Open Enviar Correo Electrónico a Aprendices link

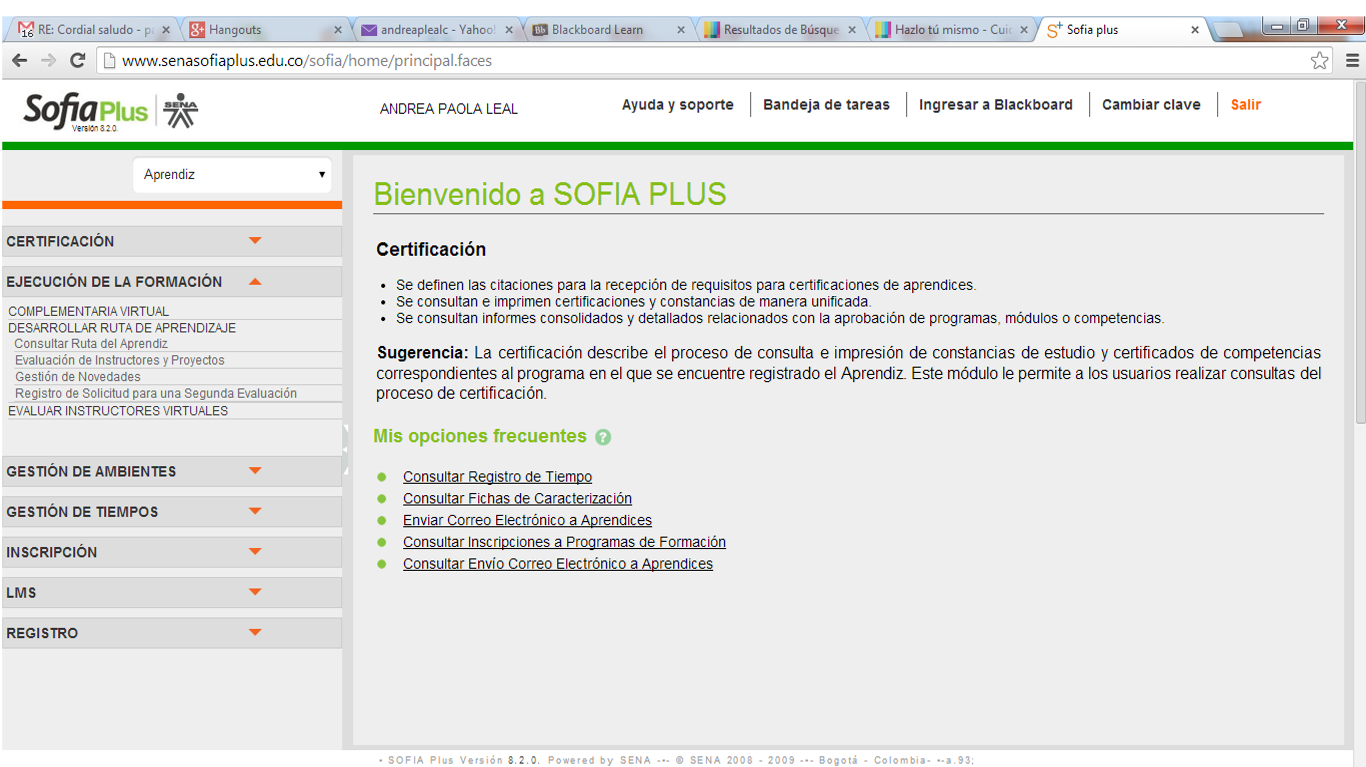pyautogui.click(x=527, y=521)
